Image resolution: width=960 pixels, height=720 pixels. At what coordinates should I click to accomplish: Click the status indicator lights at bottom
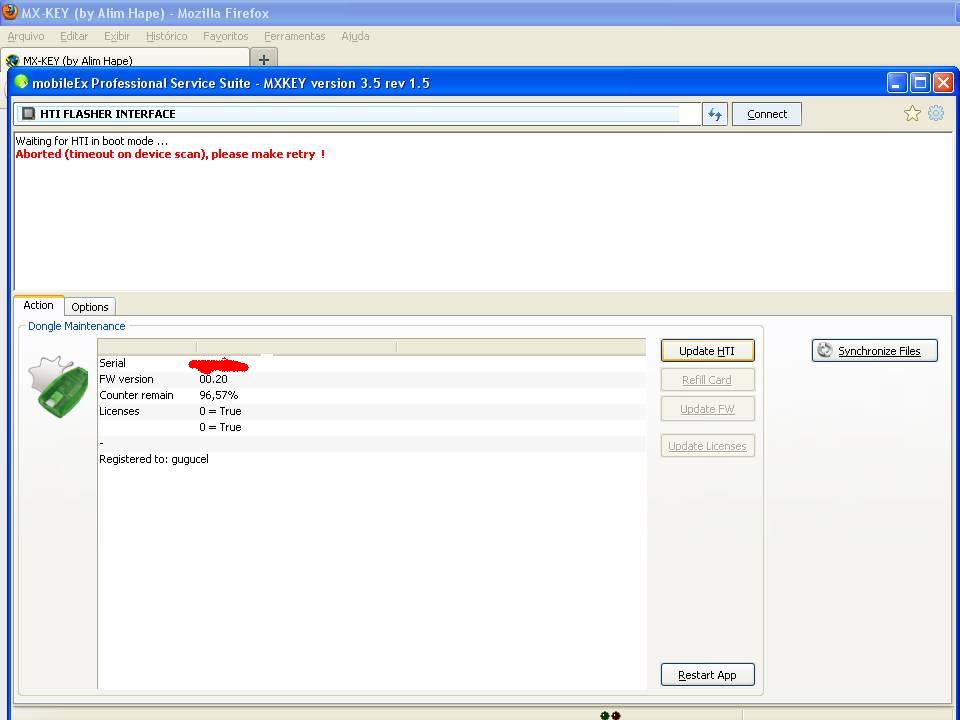click(x=610, y=715)
